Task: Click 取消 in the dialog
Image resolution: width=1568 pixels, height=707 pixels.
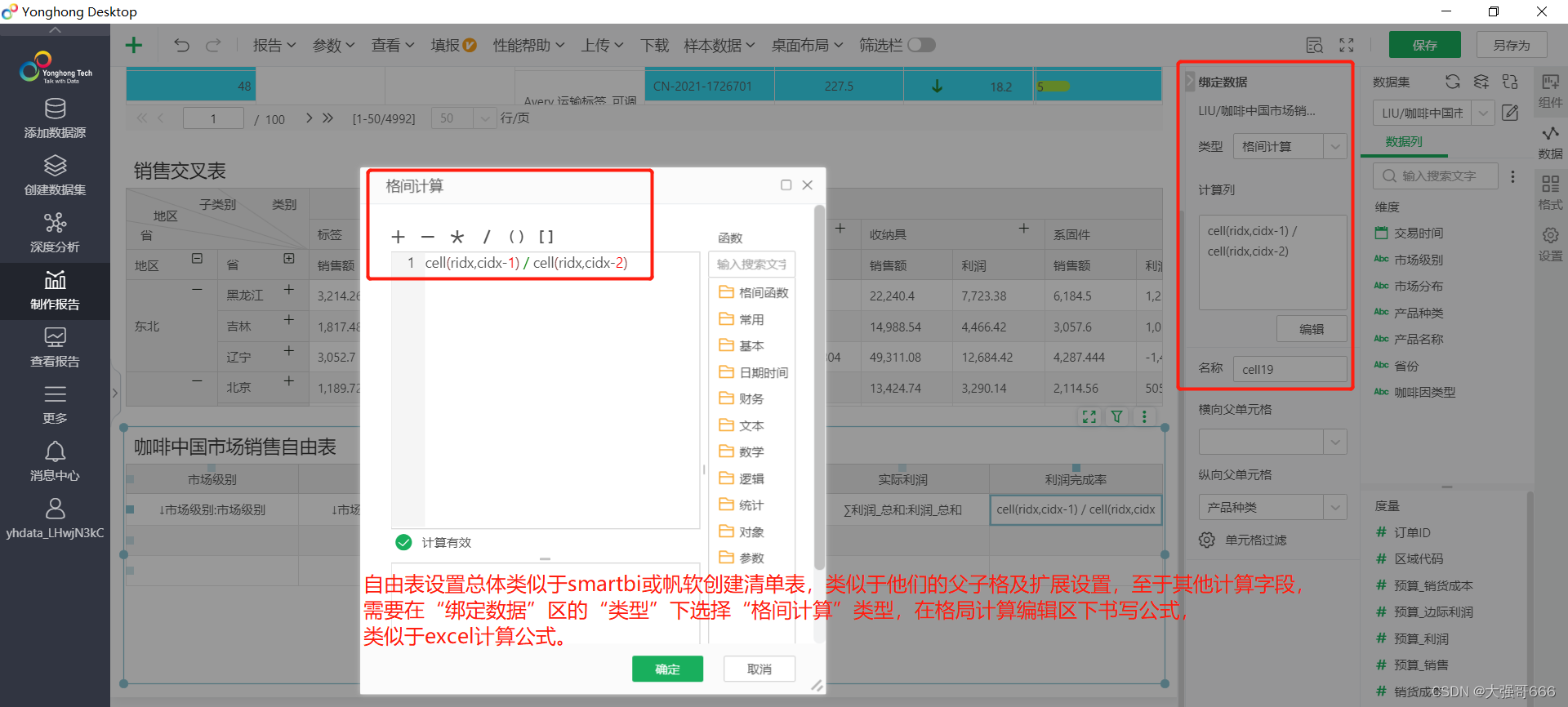Action: coord(759,669)
